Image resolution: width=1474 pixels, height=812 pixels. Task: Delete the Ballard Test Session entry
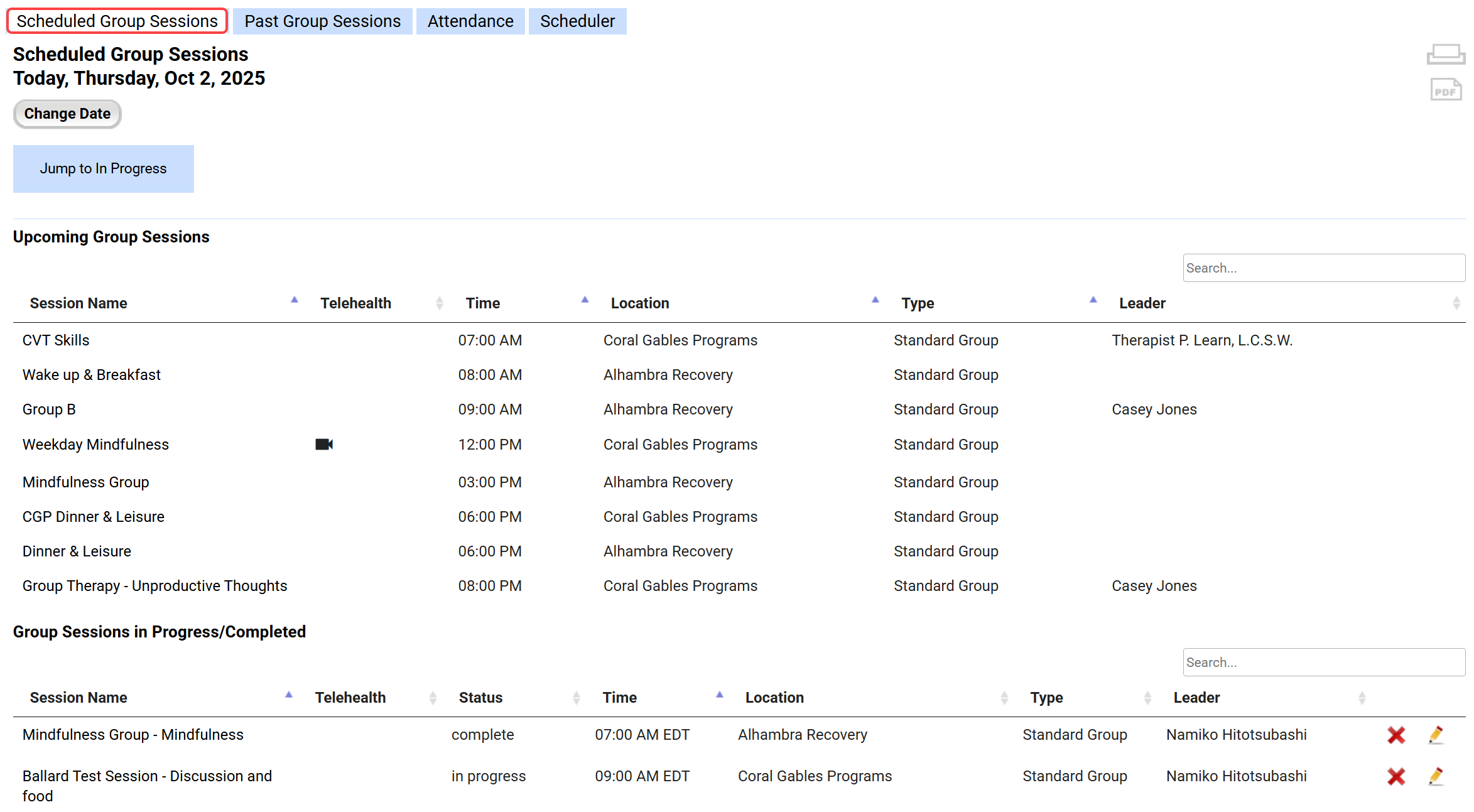pos(1395,777)
